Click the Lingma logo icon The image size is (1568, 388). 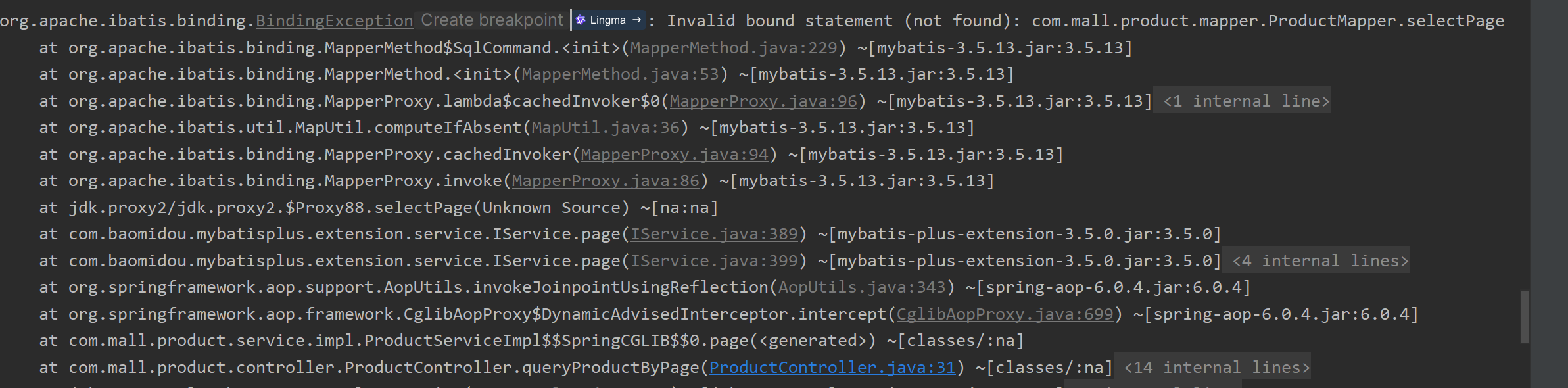[581, 20]
